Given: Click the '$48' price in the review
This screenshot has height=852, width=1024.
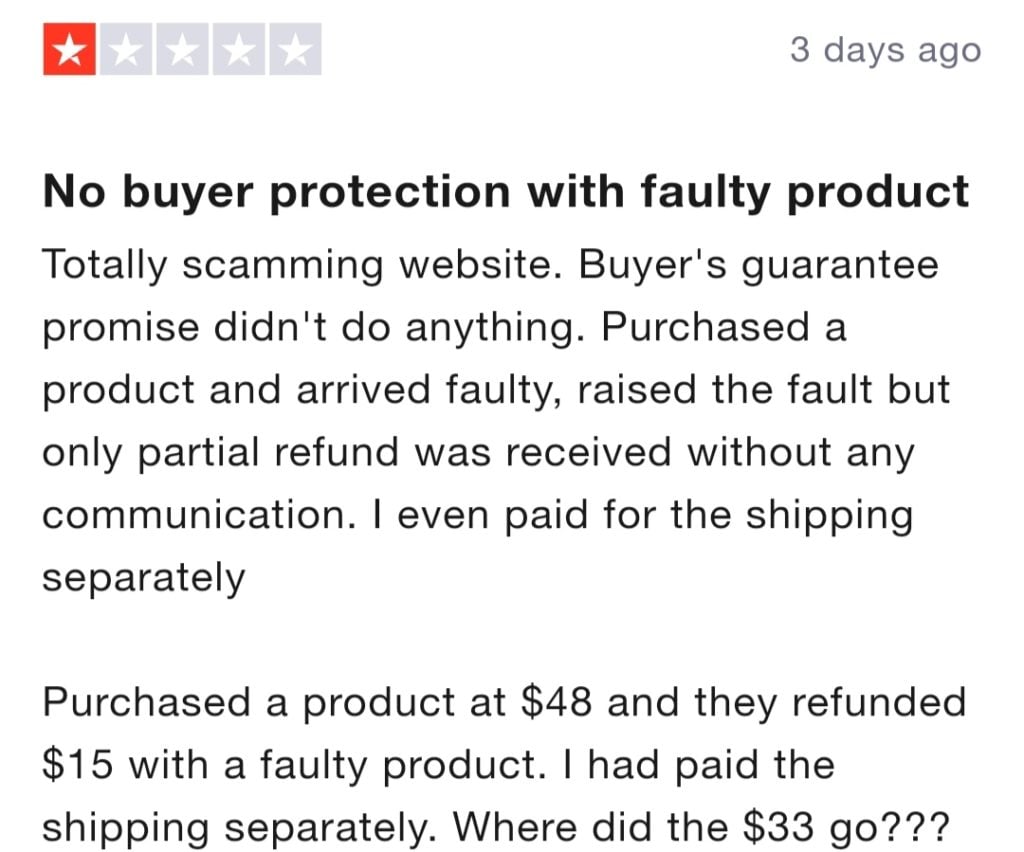Looking at the screenshot, I should pos(557,702).
